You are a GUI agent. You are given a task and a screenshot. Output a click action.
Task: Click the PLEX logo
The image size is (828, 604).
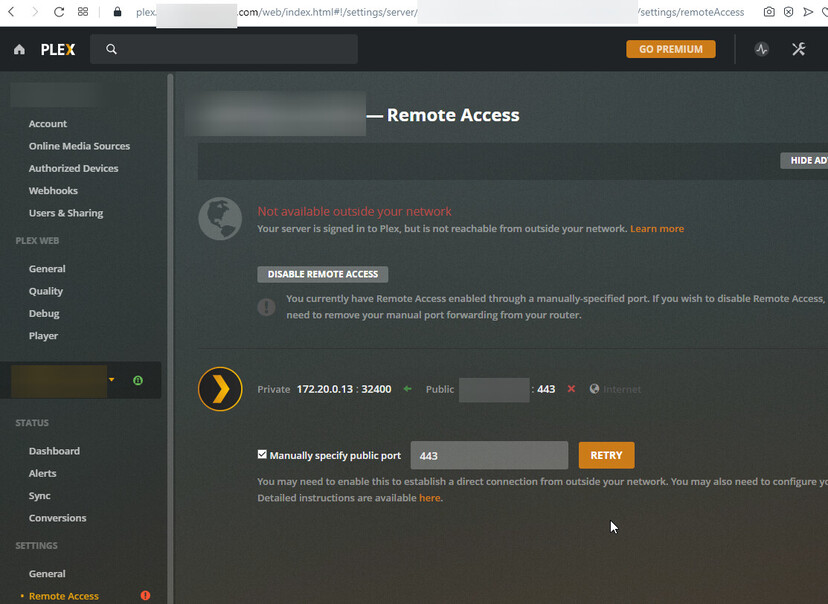[x=58, y=50]
